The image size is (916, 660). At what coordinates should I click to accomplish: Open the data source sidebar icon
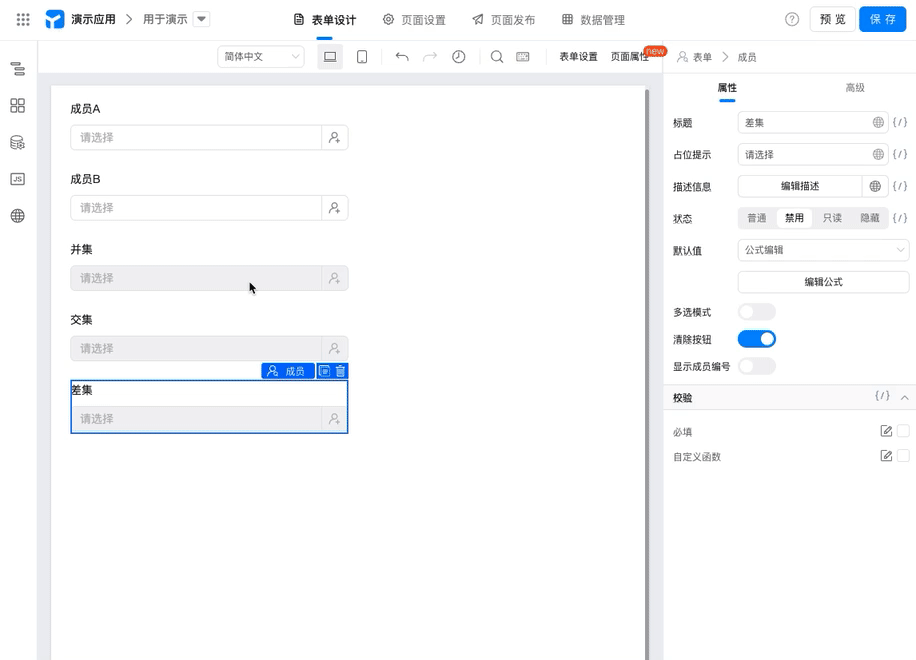pyautogui.click(x=18, y=143)
